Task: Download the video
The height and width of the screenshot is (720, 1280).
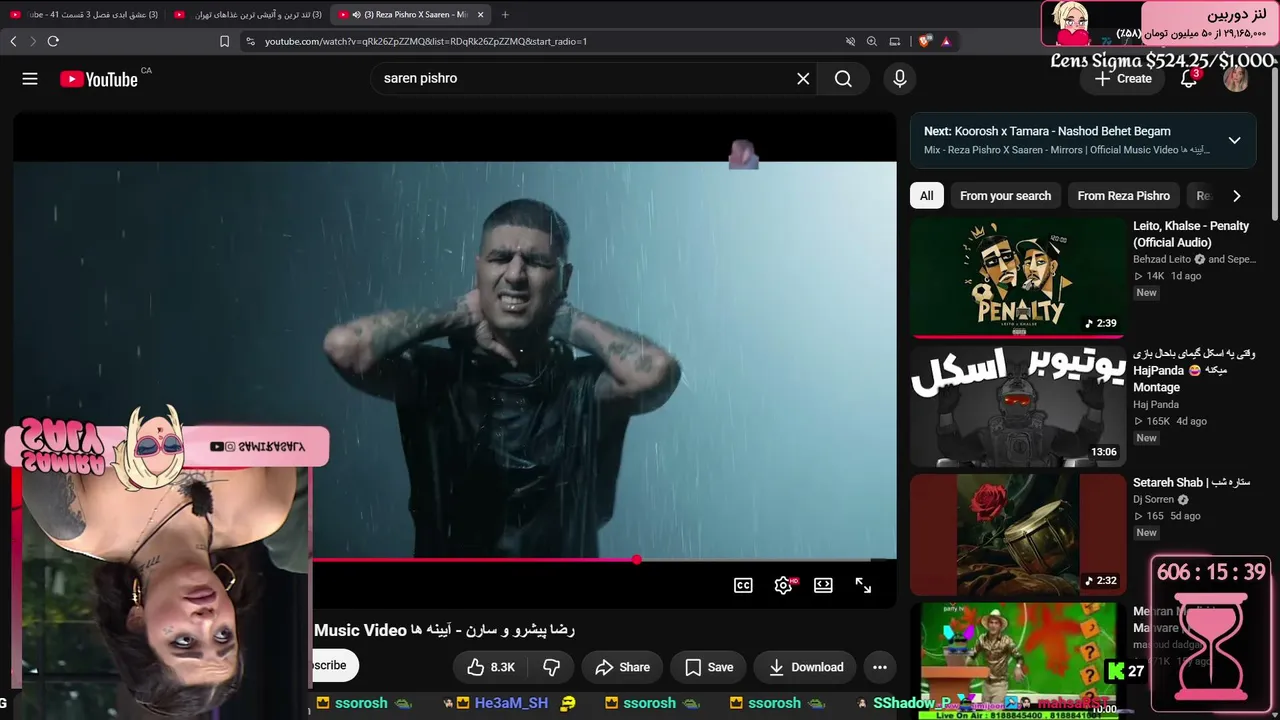Action: point(806,667)
